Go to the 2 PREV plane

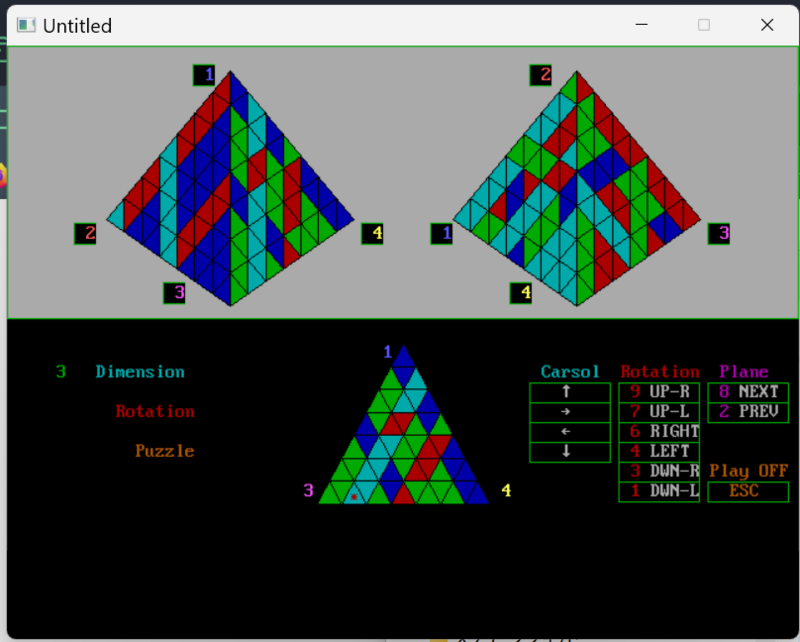click(748, 412)
